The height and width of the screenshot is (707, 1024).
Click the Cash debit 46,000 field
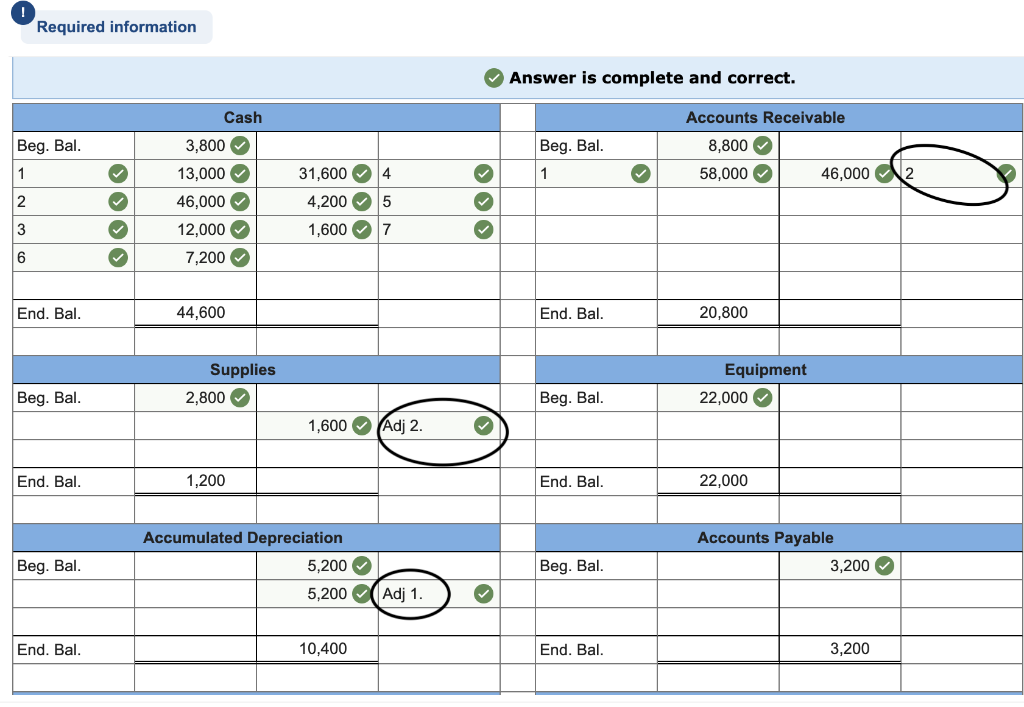195,202
